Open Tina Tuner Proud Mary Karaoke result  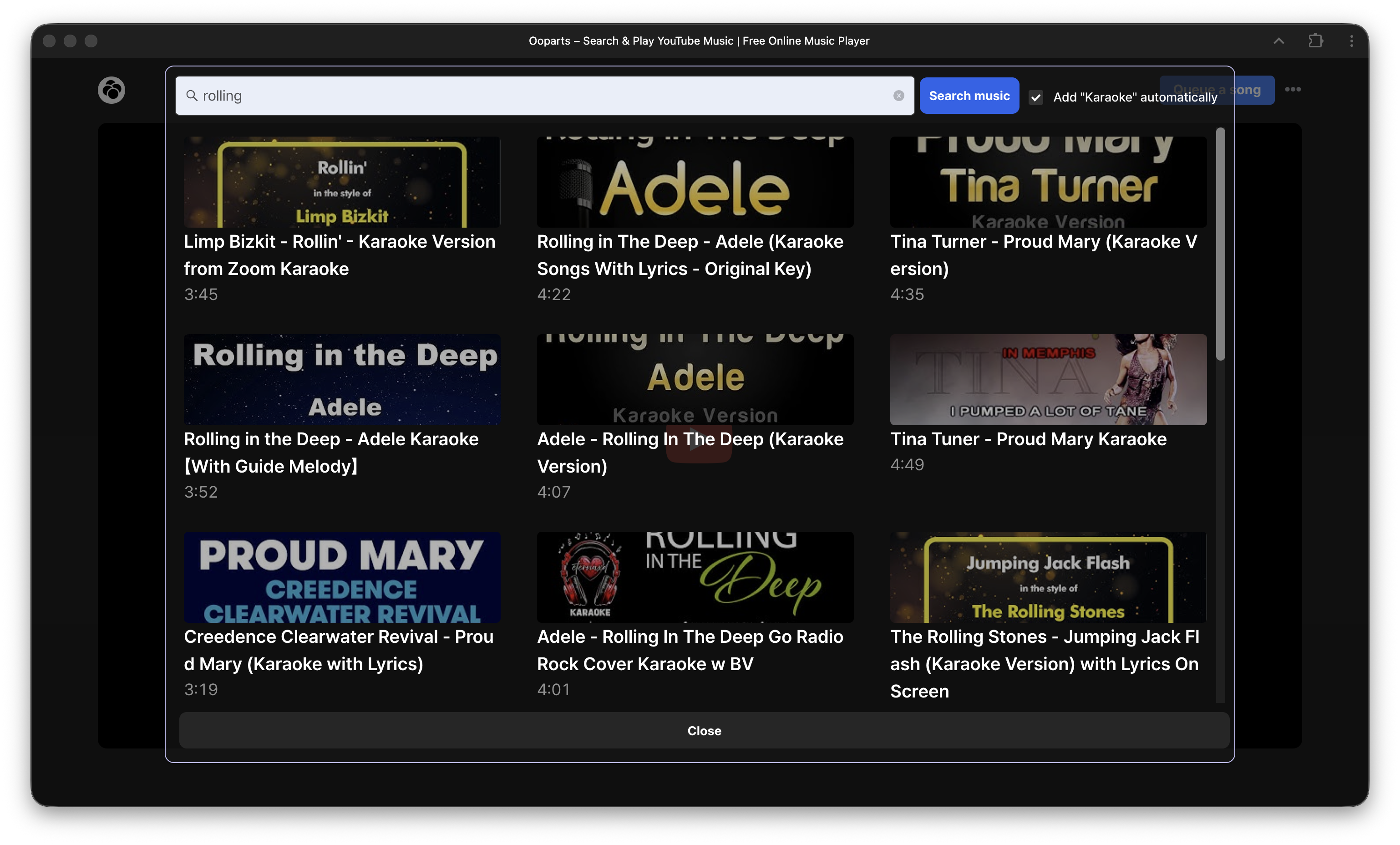tap(1028, 439)
